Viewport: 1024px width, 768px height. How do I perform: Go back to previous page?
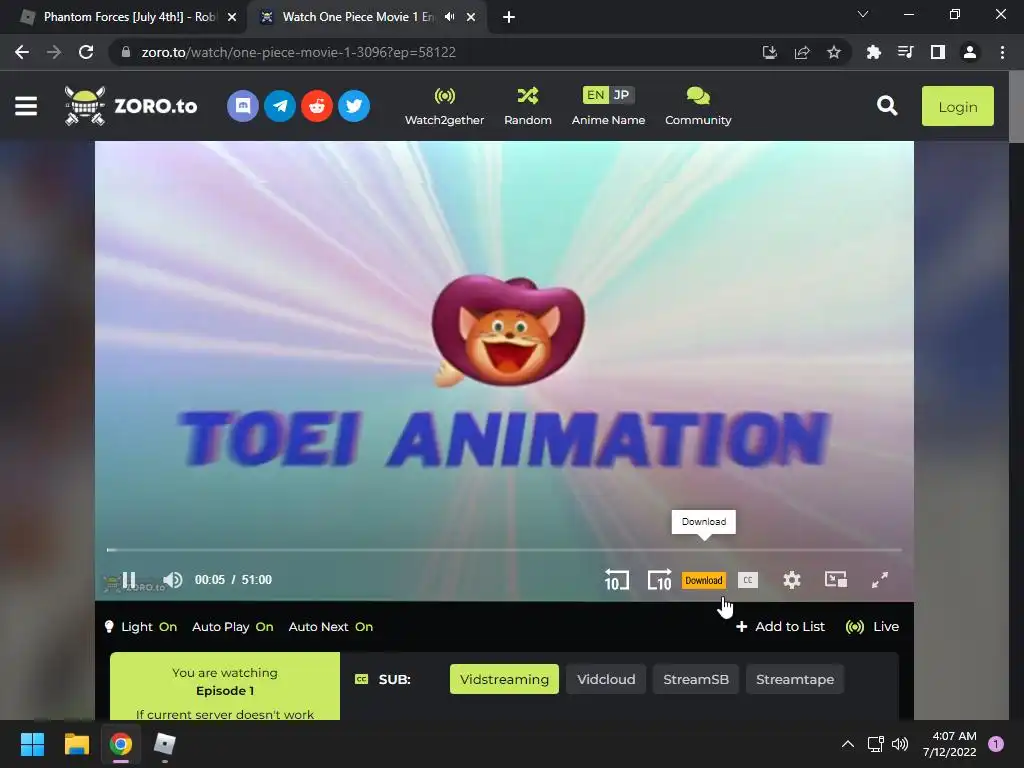click(22, 52)
